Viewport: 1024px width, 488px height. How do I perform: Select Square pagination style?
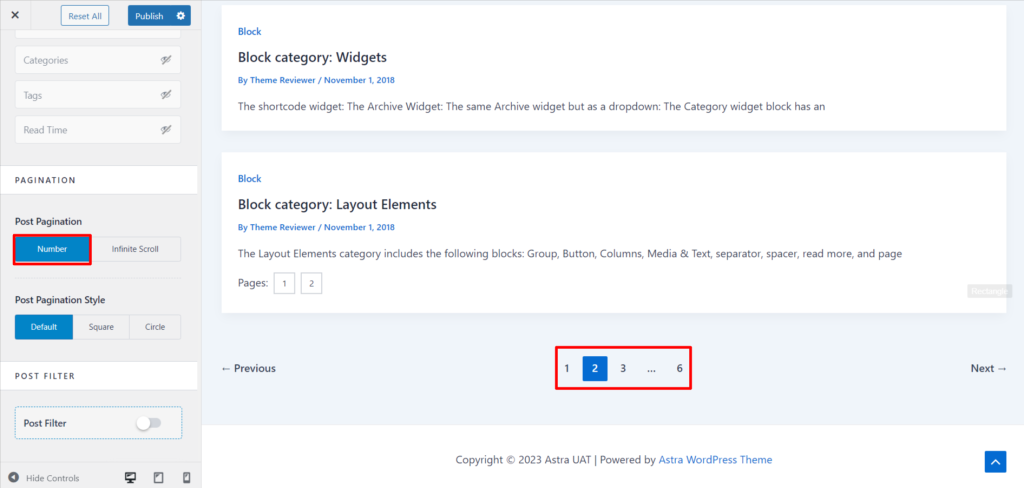tap(101, 327)
